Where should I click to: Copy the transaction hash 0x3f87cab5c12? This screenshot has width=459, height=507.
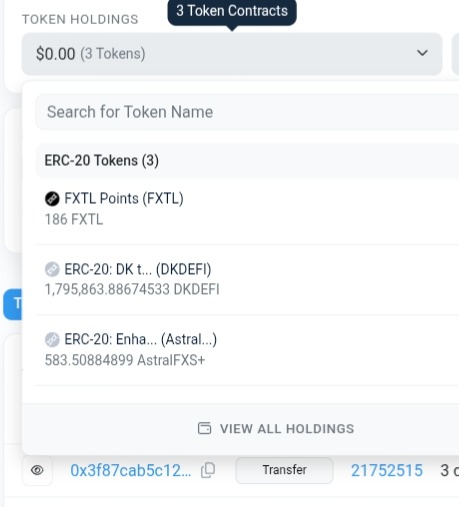[208, 470]
